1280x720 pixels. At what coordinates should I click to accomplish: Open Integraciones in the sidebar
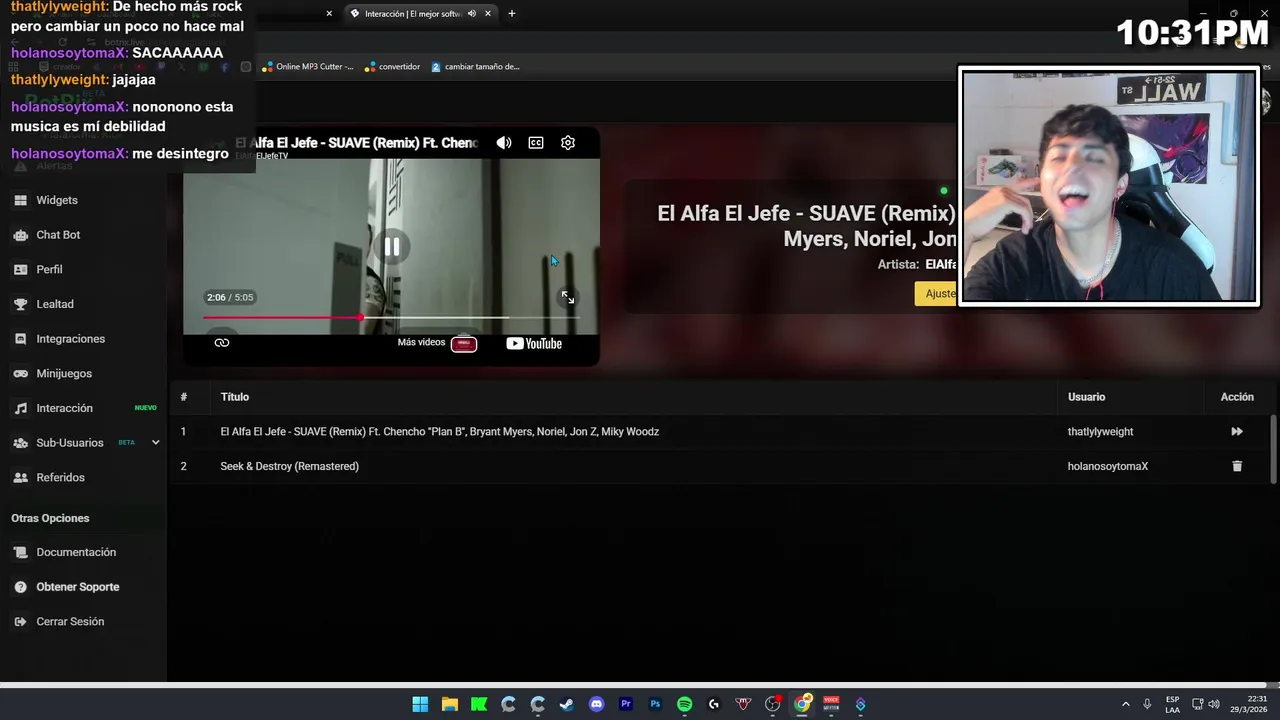[70, 339]
